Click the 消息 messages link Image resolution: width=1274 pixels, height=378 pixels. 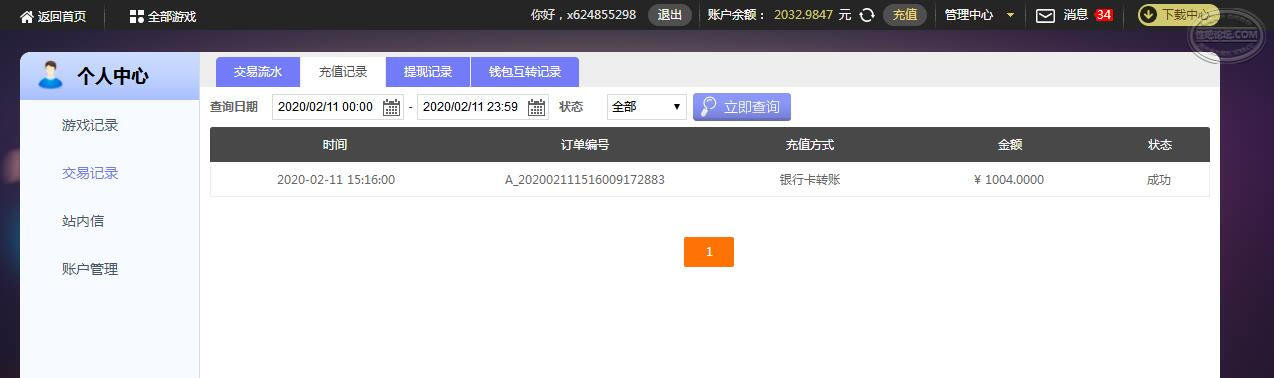click(1076, 15)
